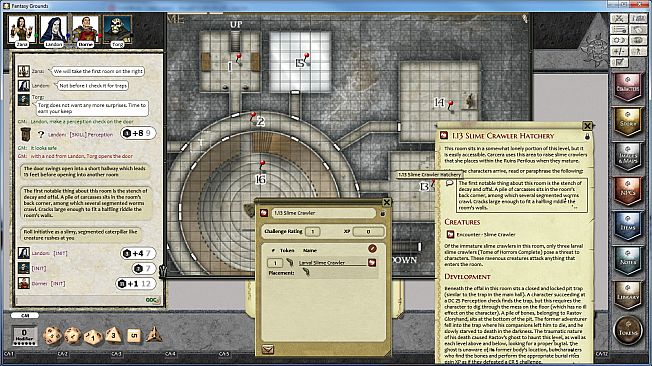This screenshot has width=652, height=366.
Task: Select Landon's character portrait
Action: pyautogui.click(x=54, y=30)
